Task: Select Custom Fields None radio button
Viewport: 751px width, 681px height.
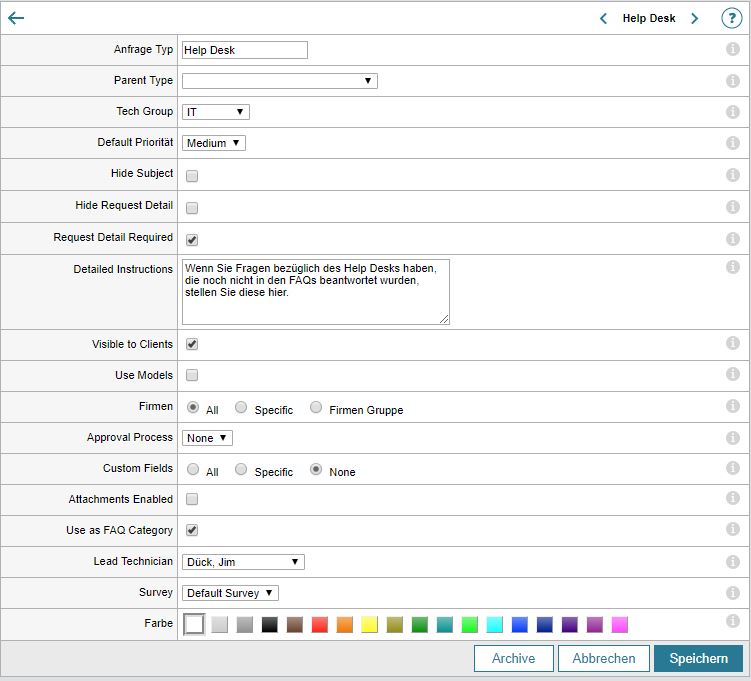Action: click(x=316, y=469)
